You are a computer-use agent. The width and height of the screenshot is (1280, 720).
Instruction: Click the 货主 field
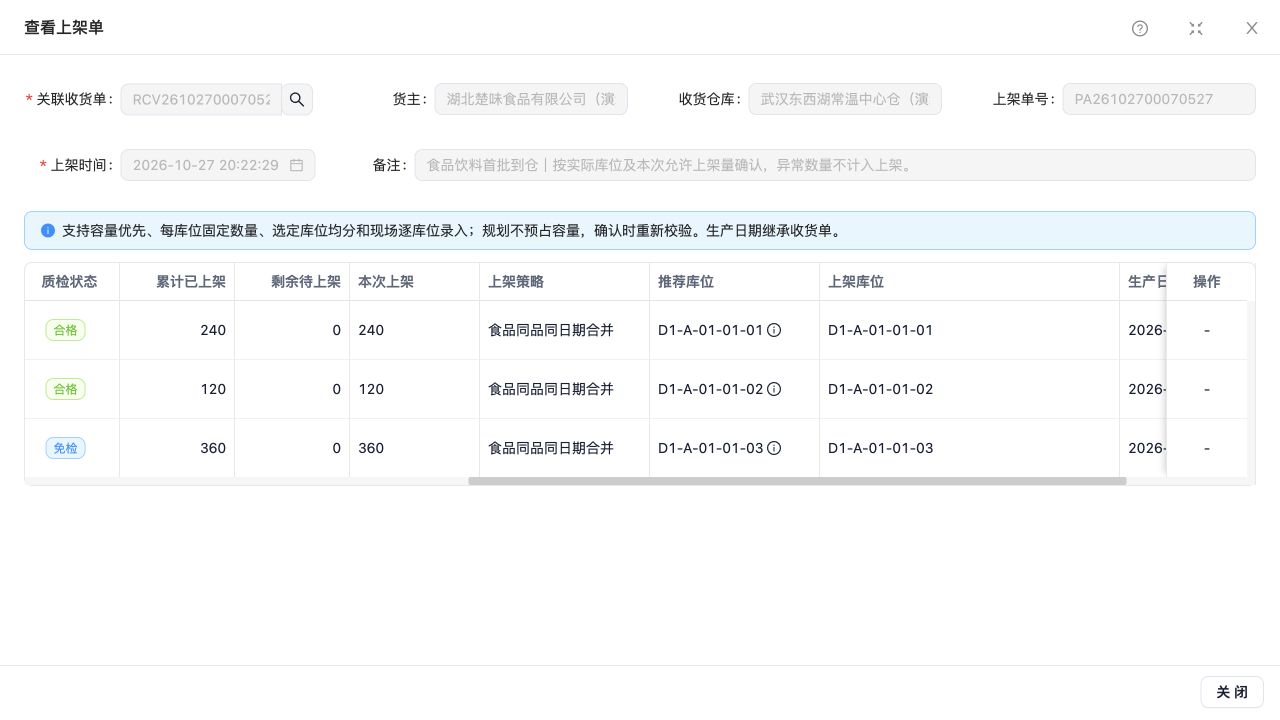tap(531, 99)
